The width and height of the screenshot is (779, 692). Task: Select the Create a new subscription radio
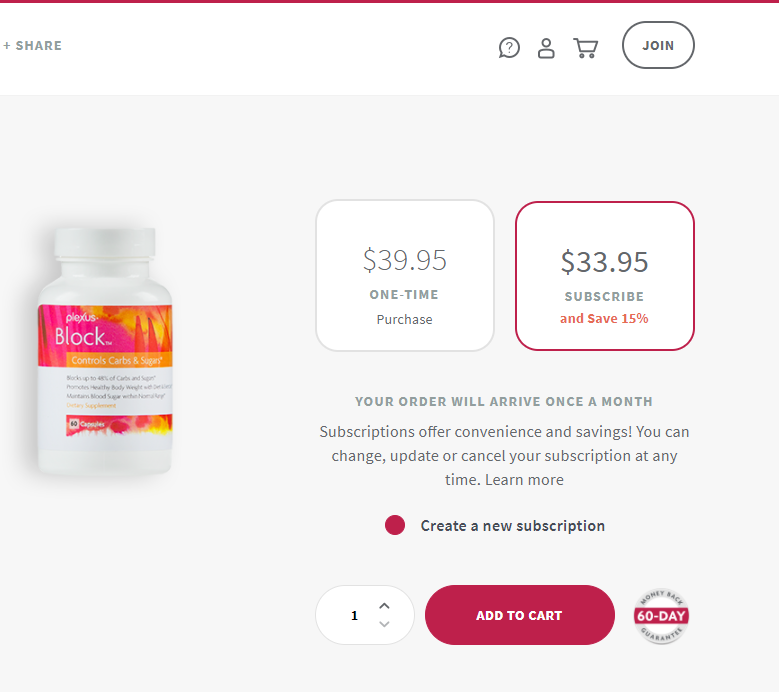point(395,525)
